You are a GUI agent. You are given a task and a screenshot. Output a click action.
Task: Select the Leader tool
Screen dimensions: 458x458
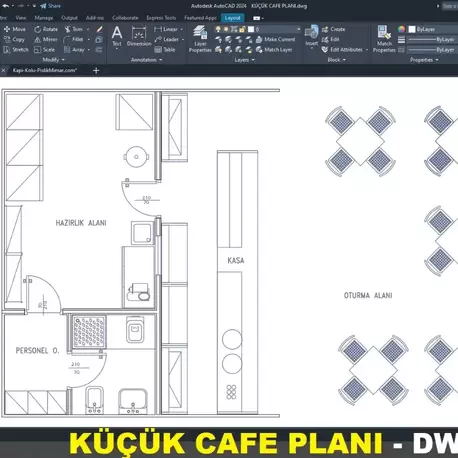click(167, 40)
